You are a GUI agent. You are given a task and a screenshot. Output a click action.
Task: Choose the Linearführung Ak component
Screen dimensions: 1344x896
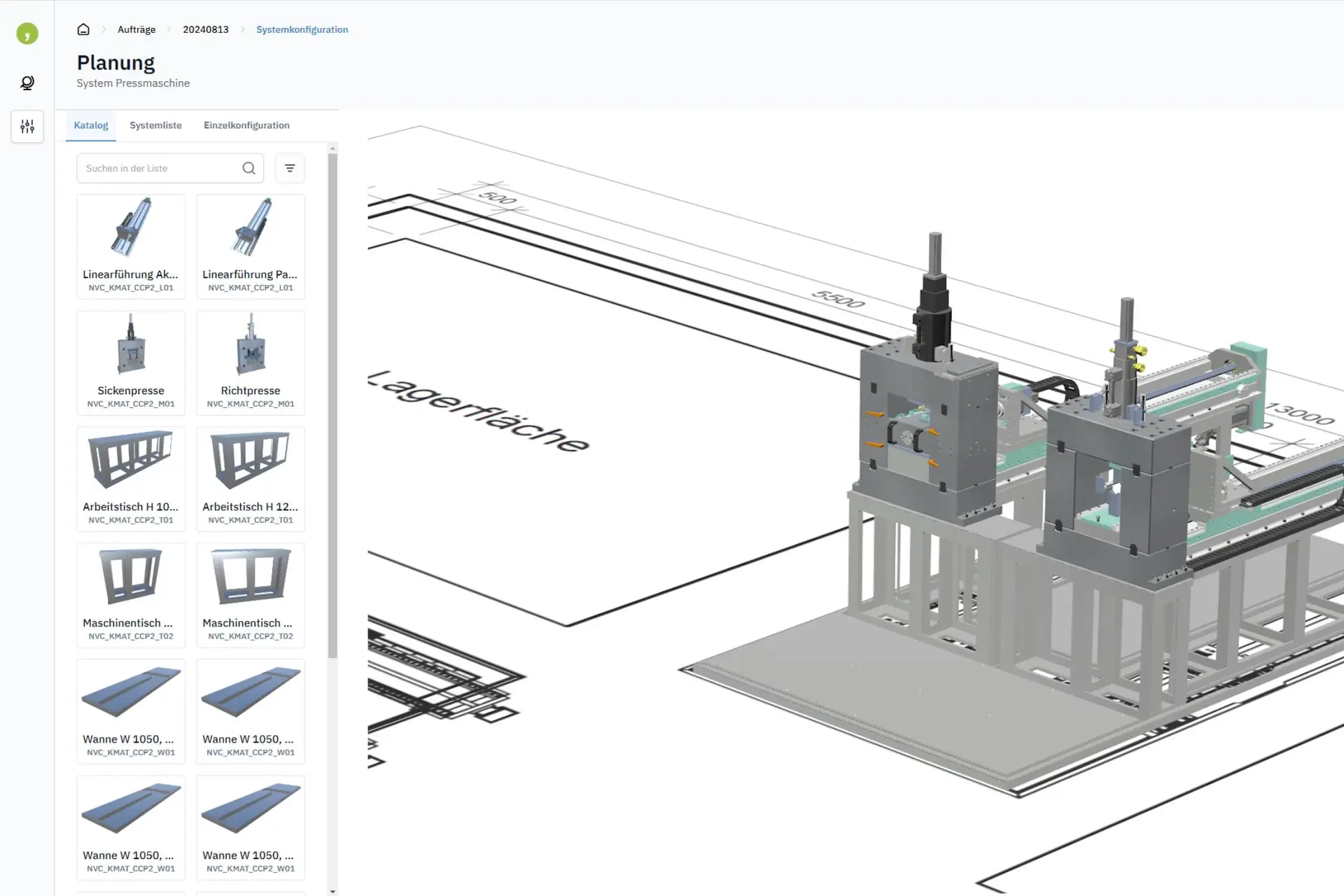130,246
